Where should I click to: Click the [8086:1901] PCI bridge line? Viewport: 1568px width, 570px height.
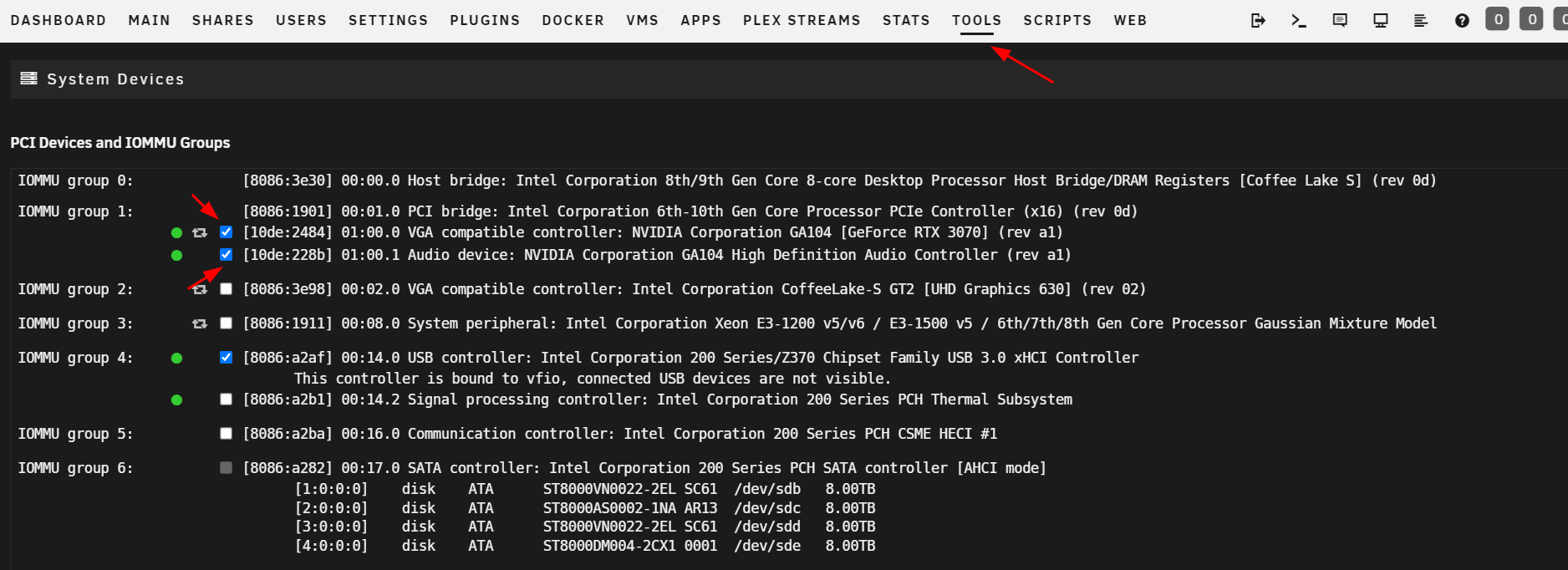(x=690, y=211)
